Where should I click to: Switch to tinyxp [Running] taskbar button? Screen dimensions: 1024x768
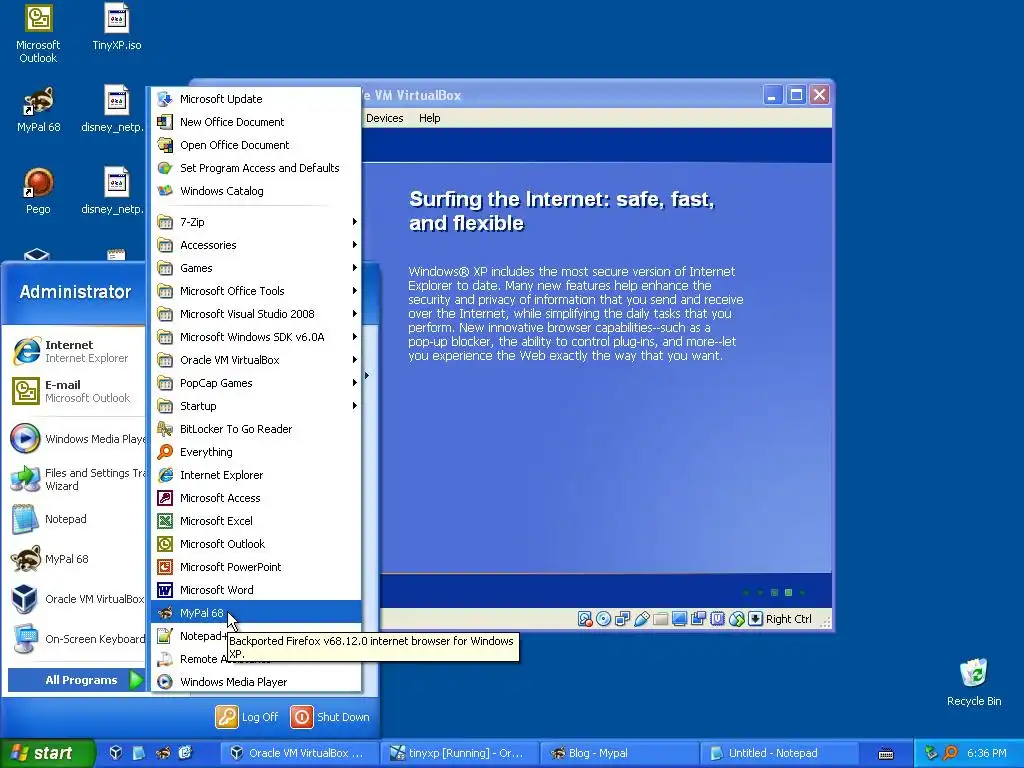coord(459,753)
